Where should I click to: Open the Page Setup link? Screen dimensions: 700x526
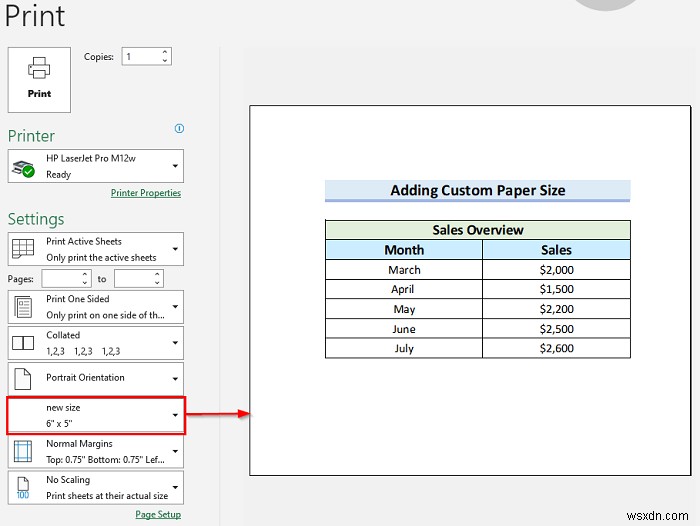pos(158,514)
